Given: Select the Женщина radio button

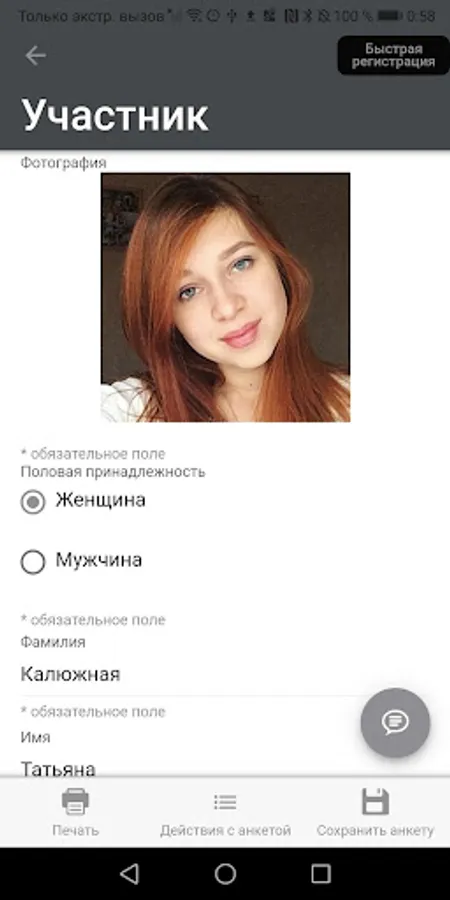Looking at the screenshot, I should pos(33,502).
